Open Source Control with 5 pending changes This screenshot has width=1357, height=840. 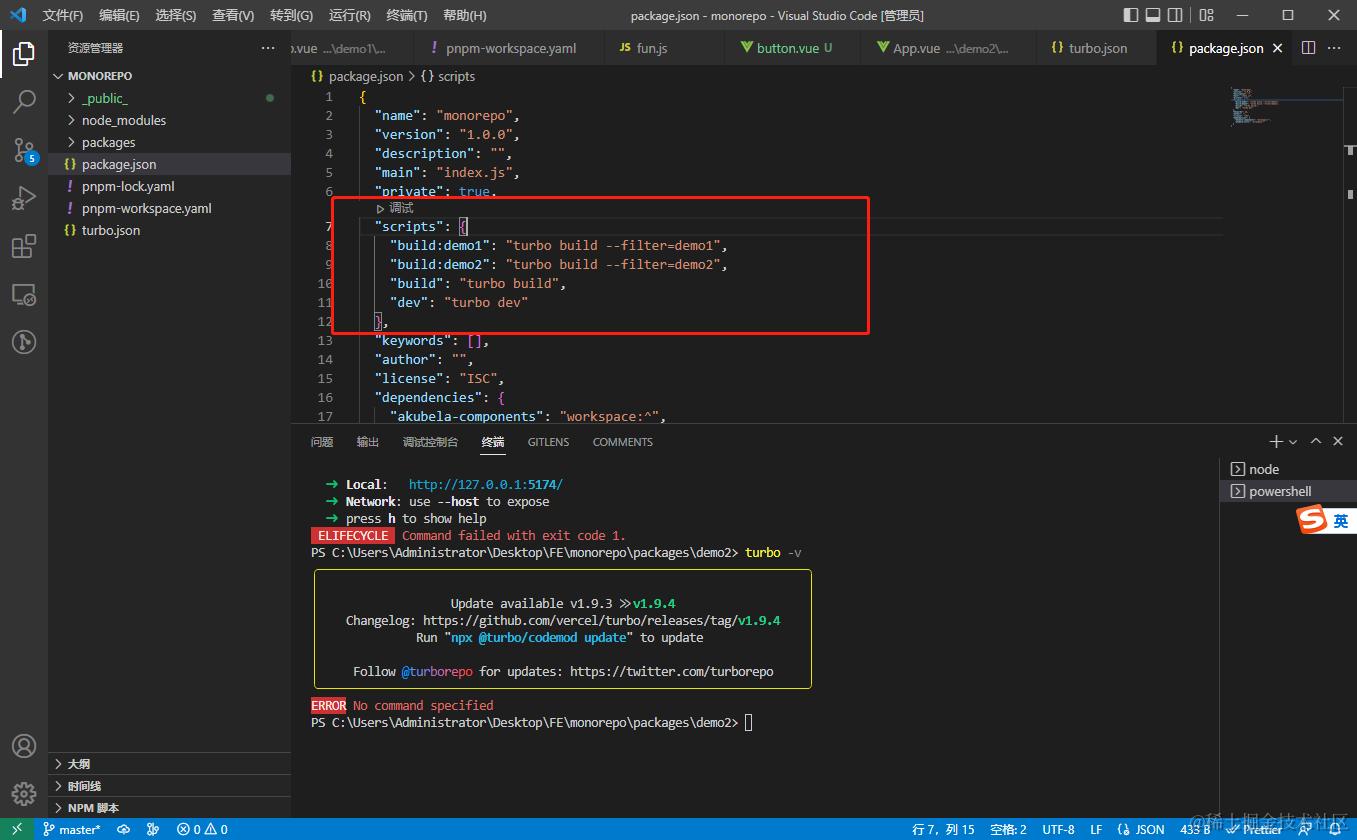24,150
